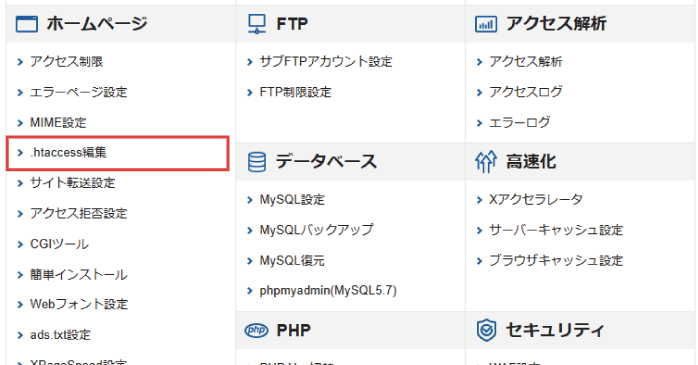Click the アクセス解析 bar chart icon
Image resolution: width=698 pixels, height=365 pixels.
(x=486, y=24)
